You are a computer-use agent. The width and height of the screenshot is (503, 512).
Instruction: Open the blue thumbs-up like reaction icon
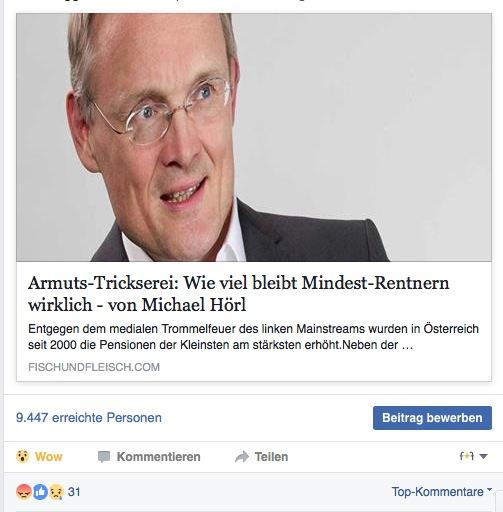40,492
